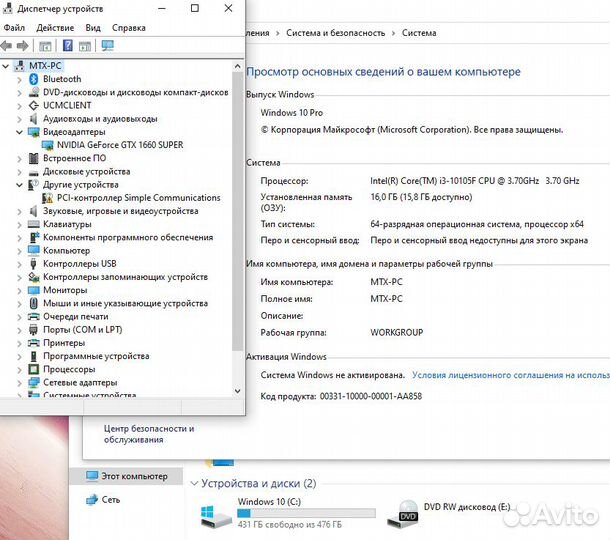
Task: Expand the Процессоры category
Action: coord(19,370)
